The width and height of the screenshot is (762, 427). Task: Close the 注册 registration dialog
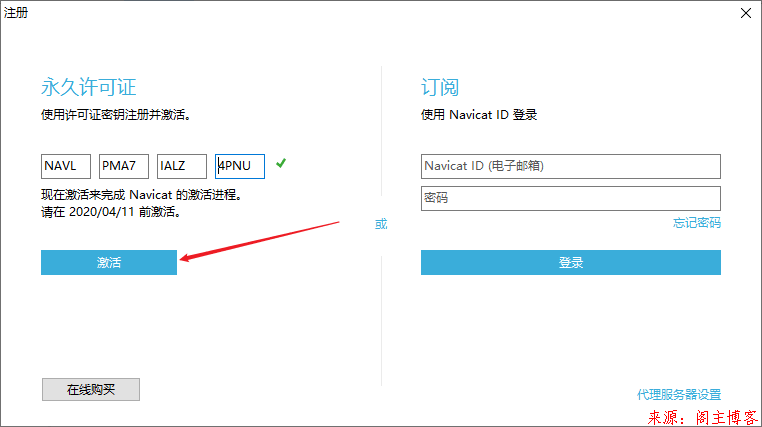pos(746,13)
